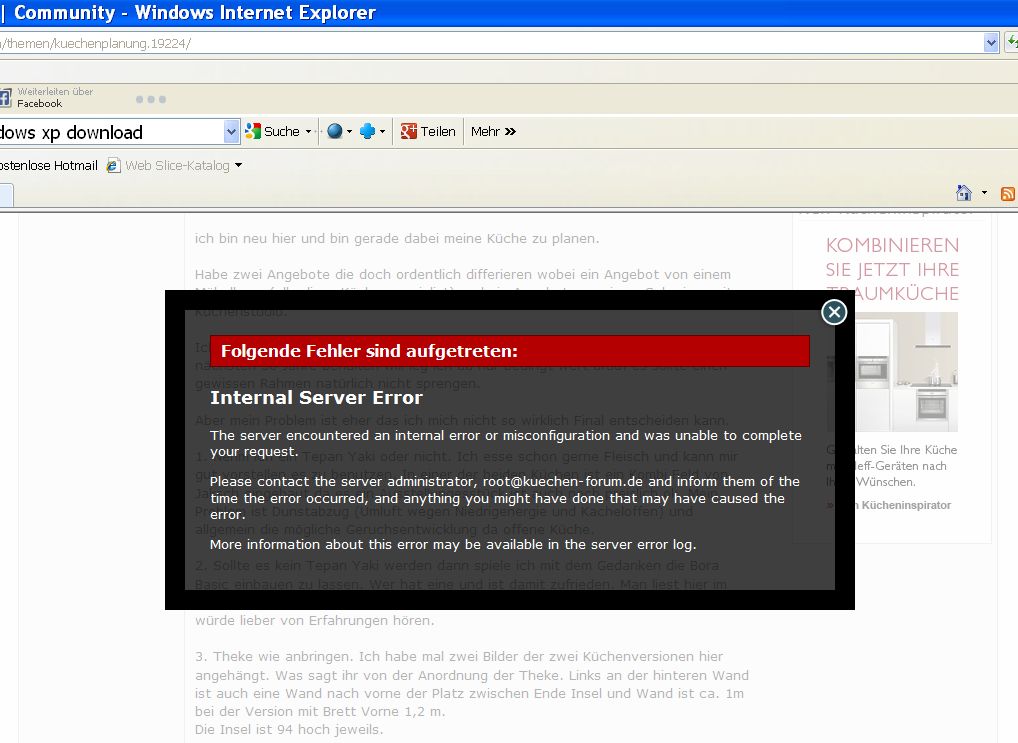Open dropdown arrow next to Suche
The width and height of the screenshot is (1018, 743).
308,132
